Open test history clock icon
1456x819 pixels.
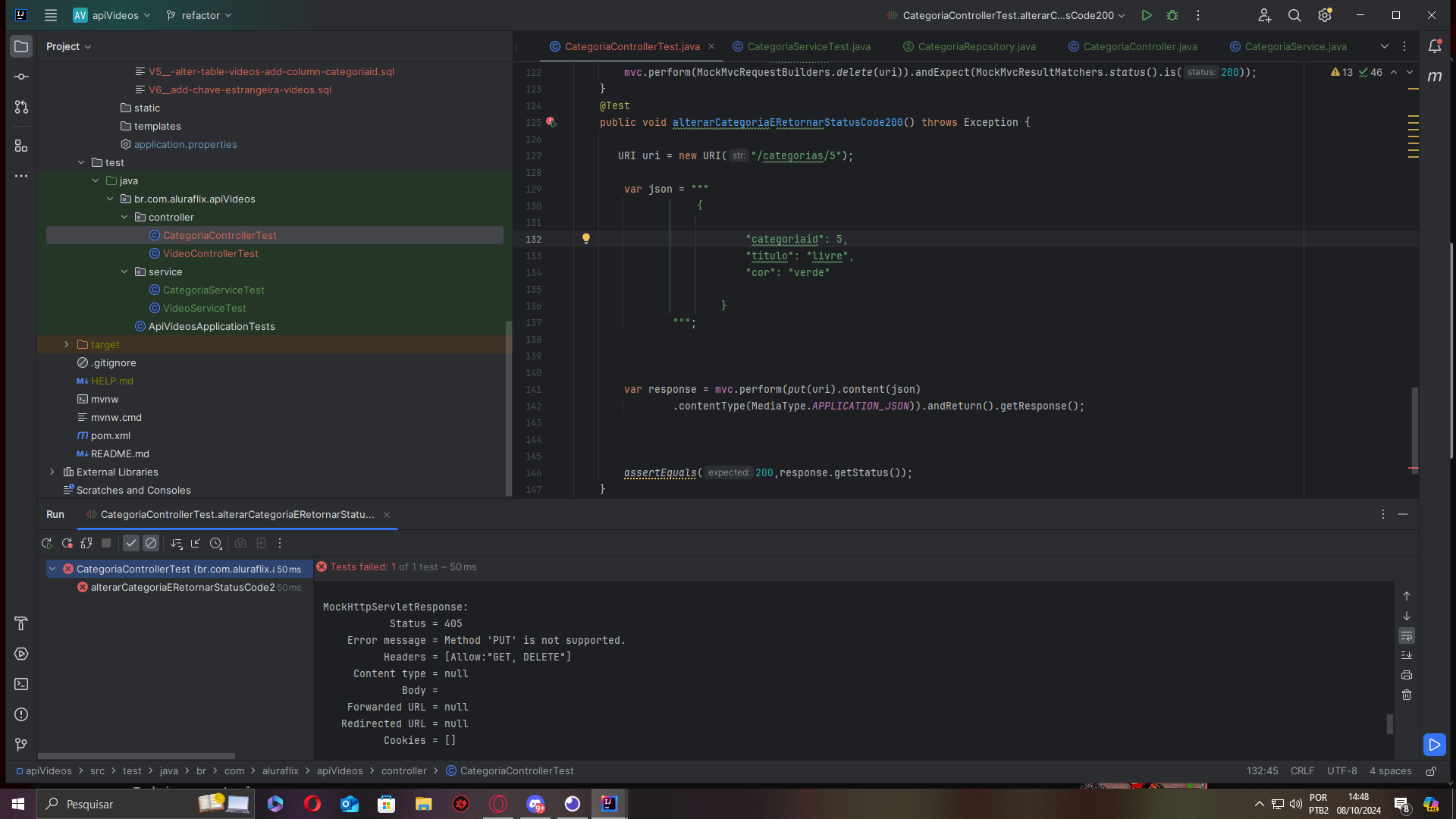pos(215,543)
